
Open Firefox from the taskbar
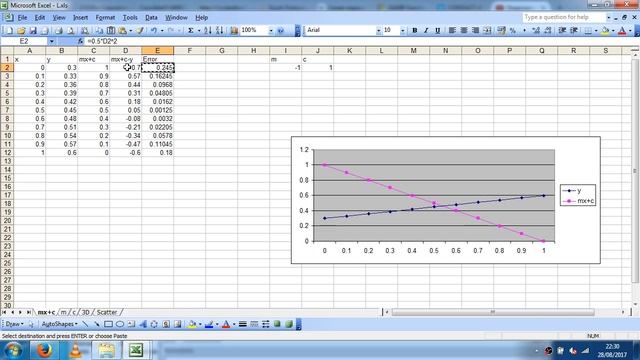(x=44, y=350)
